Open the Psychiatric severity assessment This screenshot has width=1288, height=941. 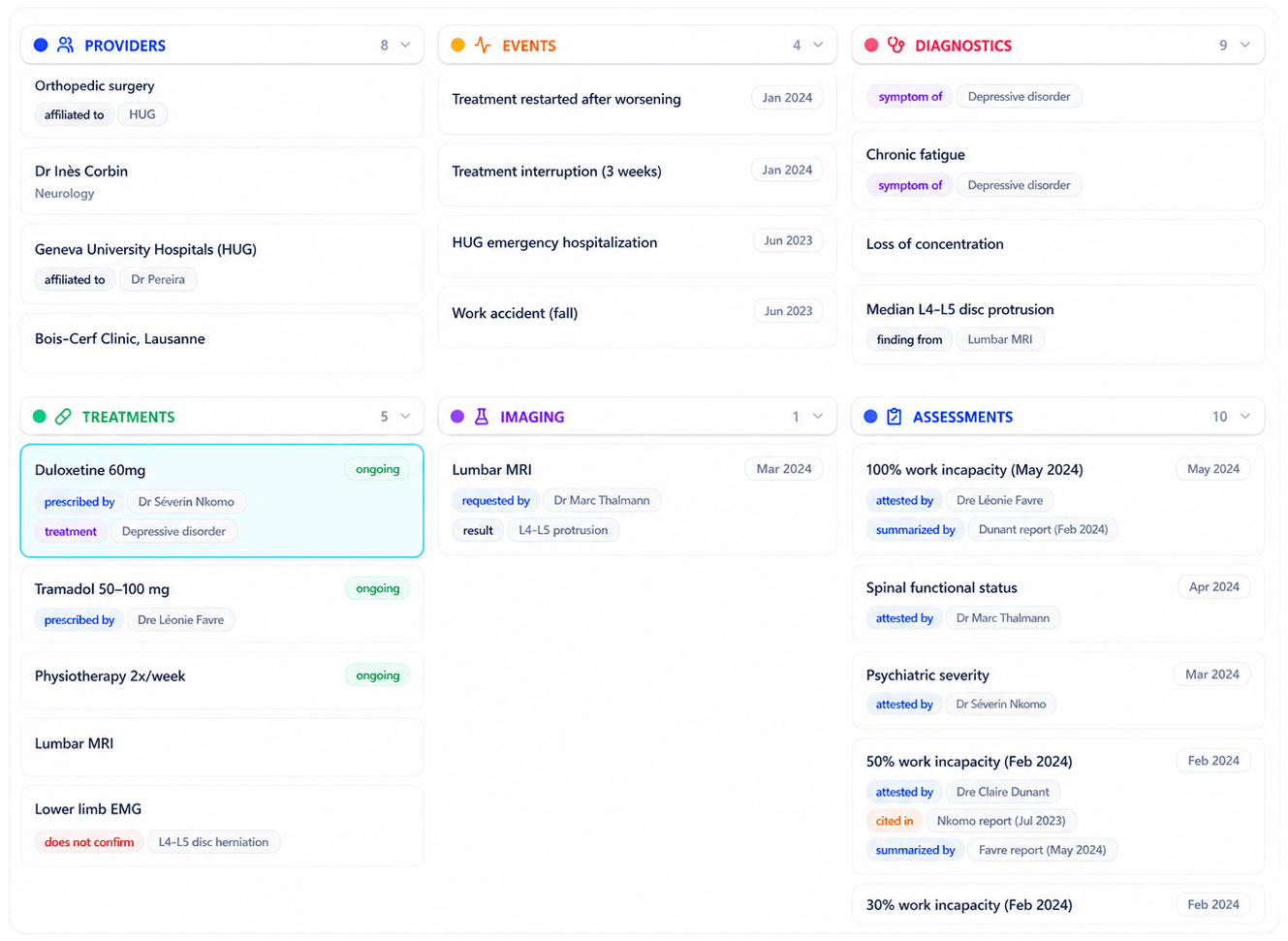coord(1058,690)
